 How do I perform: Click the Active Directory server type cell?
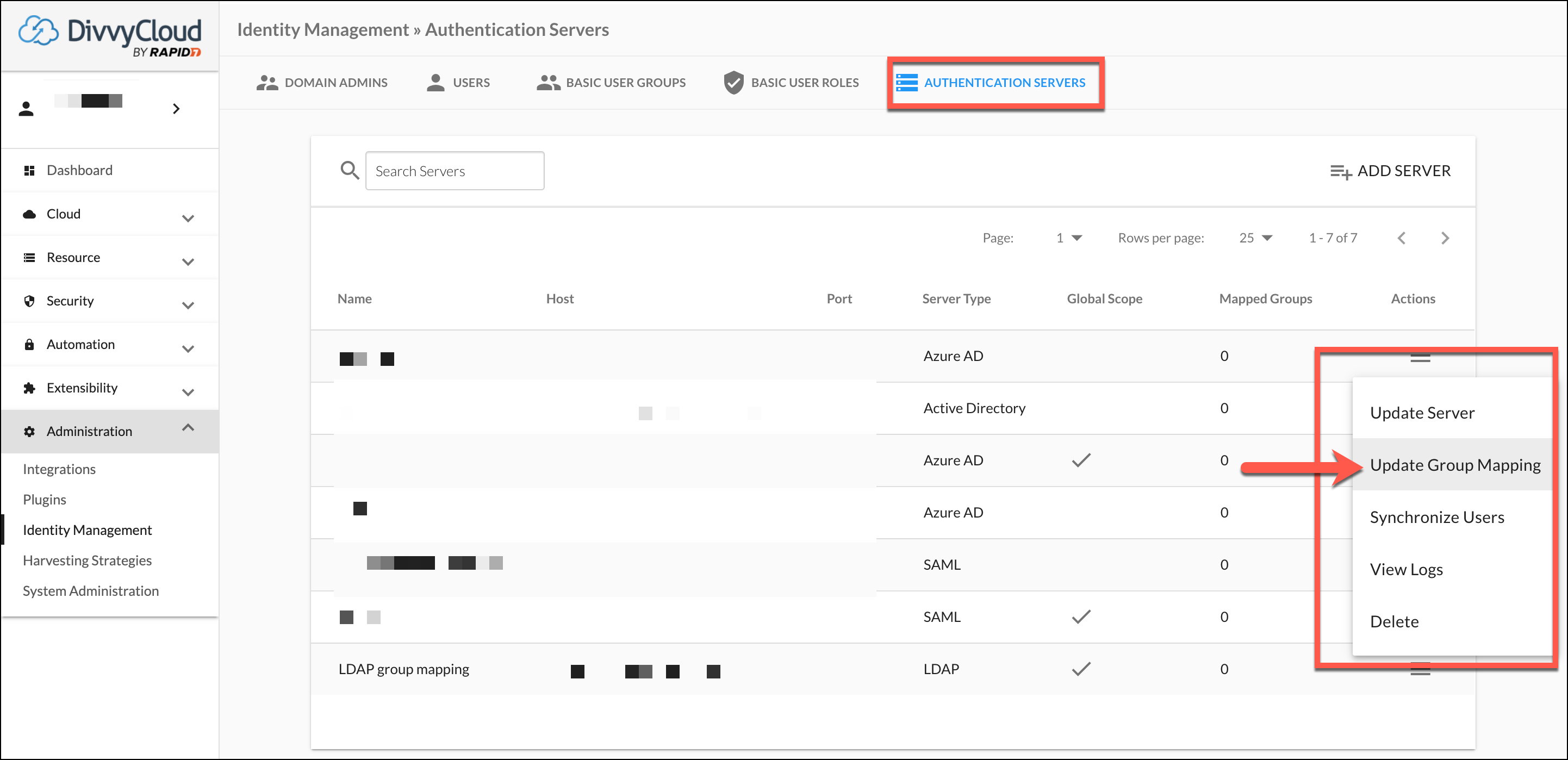[974, 408]
